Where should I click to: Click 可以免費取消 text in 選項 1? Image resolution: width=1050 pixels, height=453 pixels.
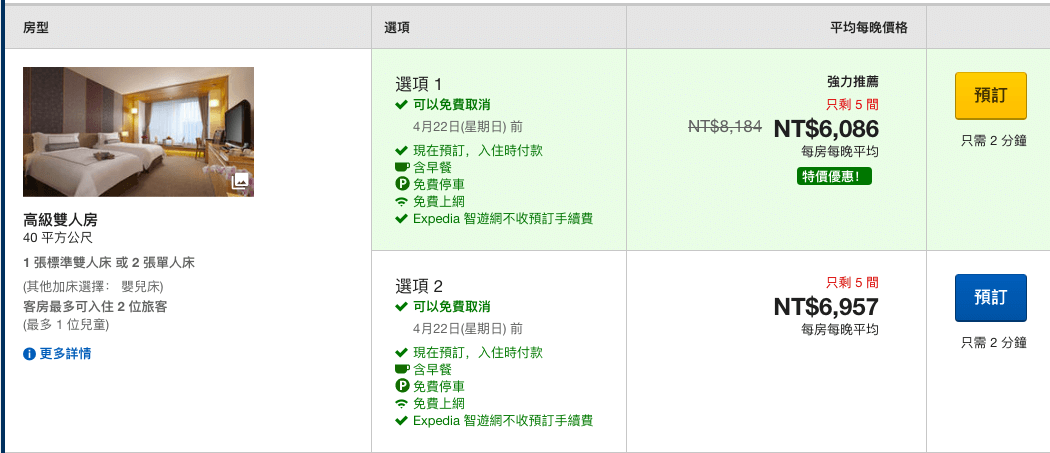(x=451, y=104)
